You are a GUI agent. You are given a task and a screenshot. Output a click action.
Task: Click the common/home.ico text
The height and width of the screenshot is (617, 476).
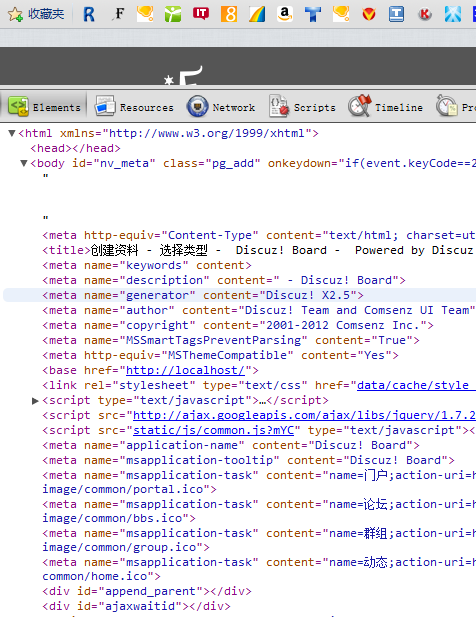click(94, 576)
